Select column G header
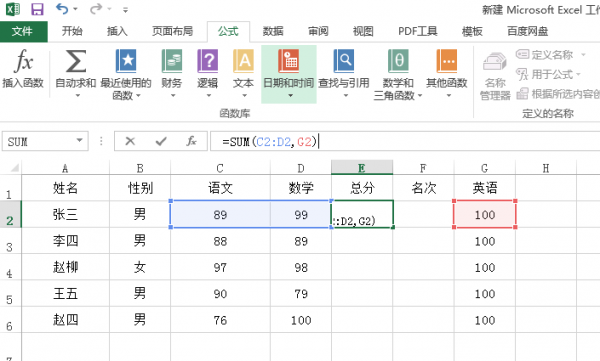 pyautogui.click(x=484, y=168)
